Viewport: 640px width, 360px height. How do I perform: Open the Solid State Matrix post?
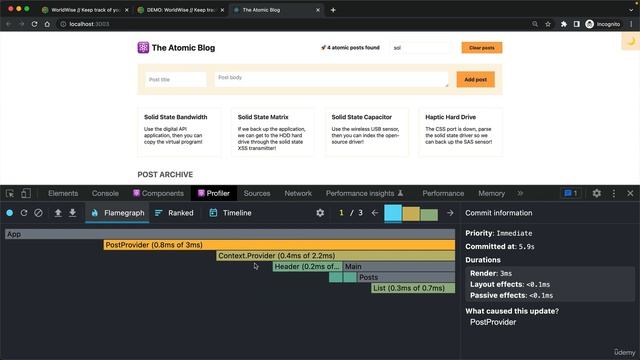pyautogui.click(x=273, y=132)
